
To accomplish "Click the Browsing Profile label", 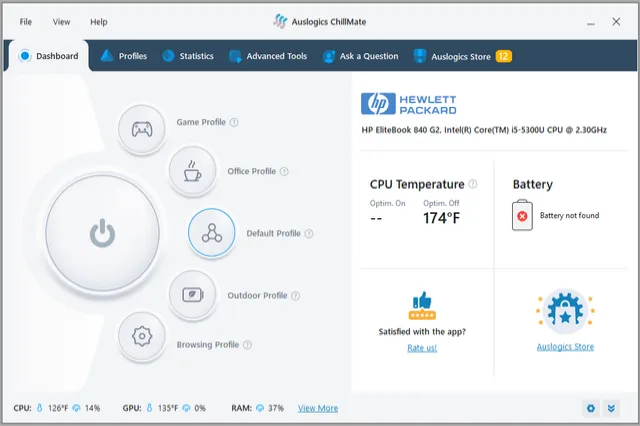I will 208,345.
